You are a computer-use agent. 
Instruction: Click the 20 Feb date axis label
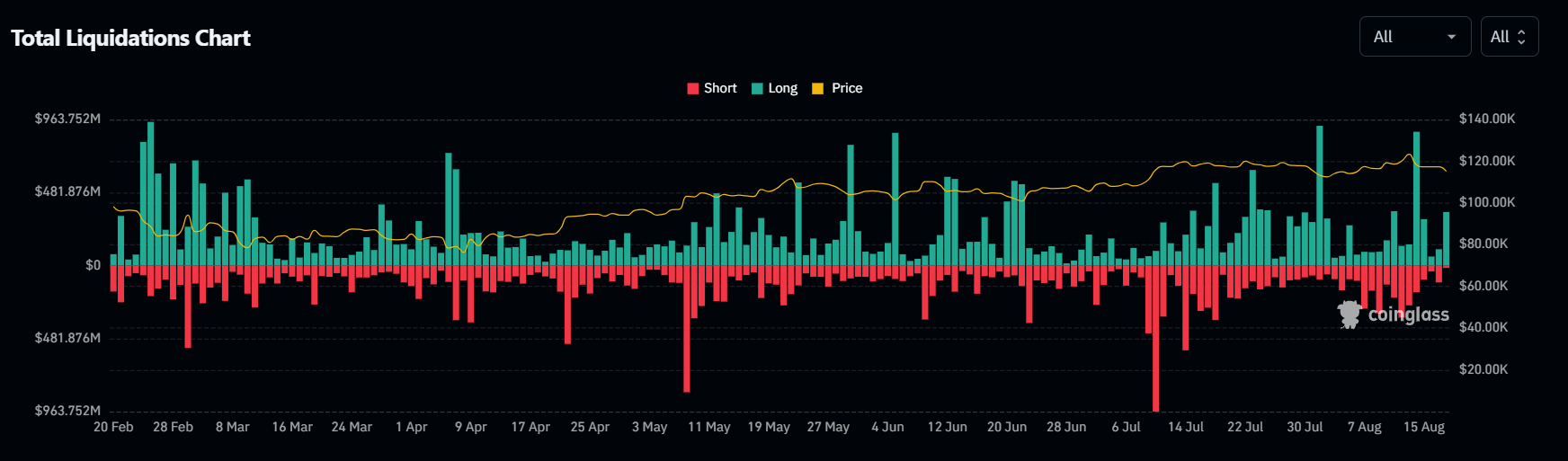click(x=113, y=427)
